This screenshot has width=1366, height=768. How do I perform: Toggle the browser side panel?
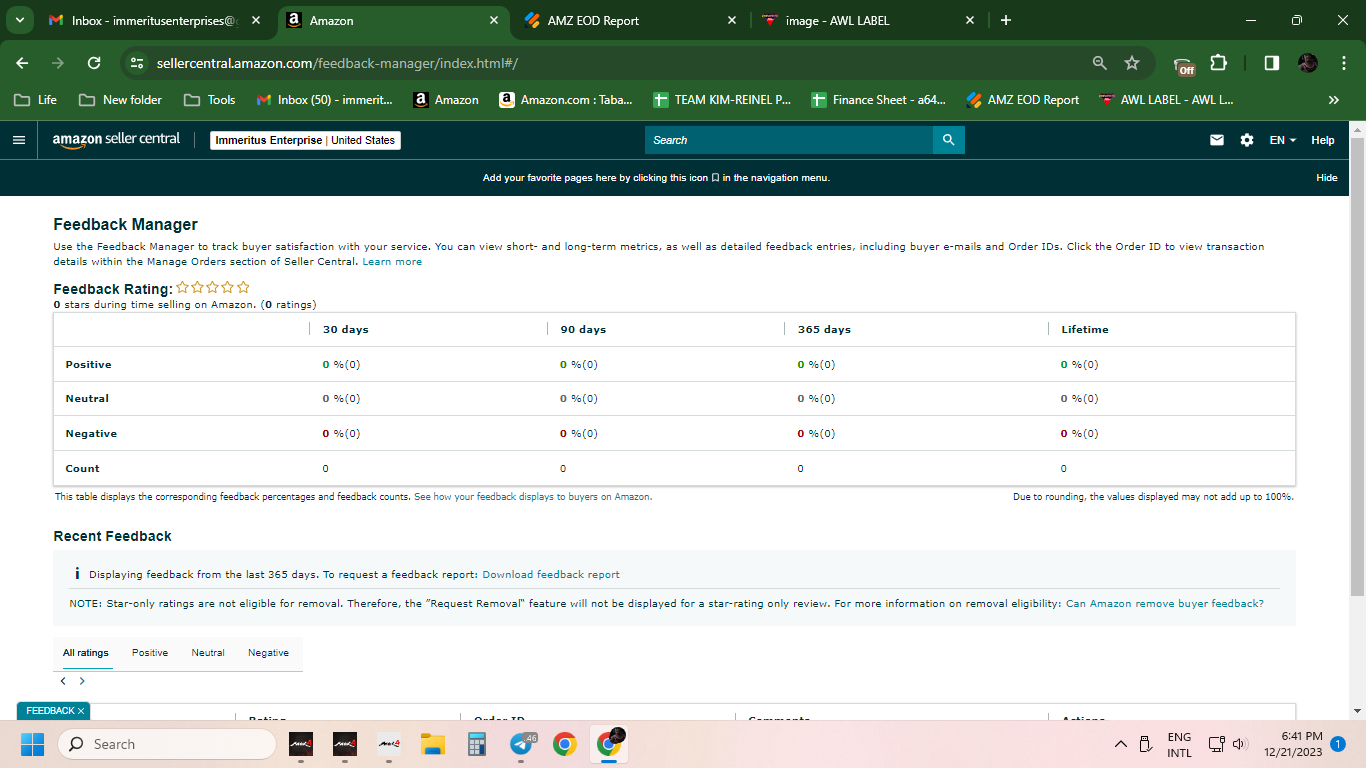click(x=1271, y=63)
